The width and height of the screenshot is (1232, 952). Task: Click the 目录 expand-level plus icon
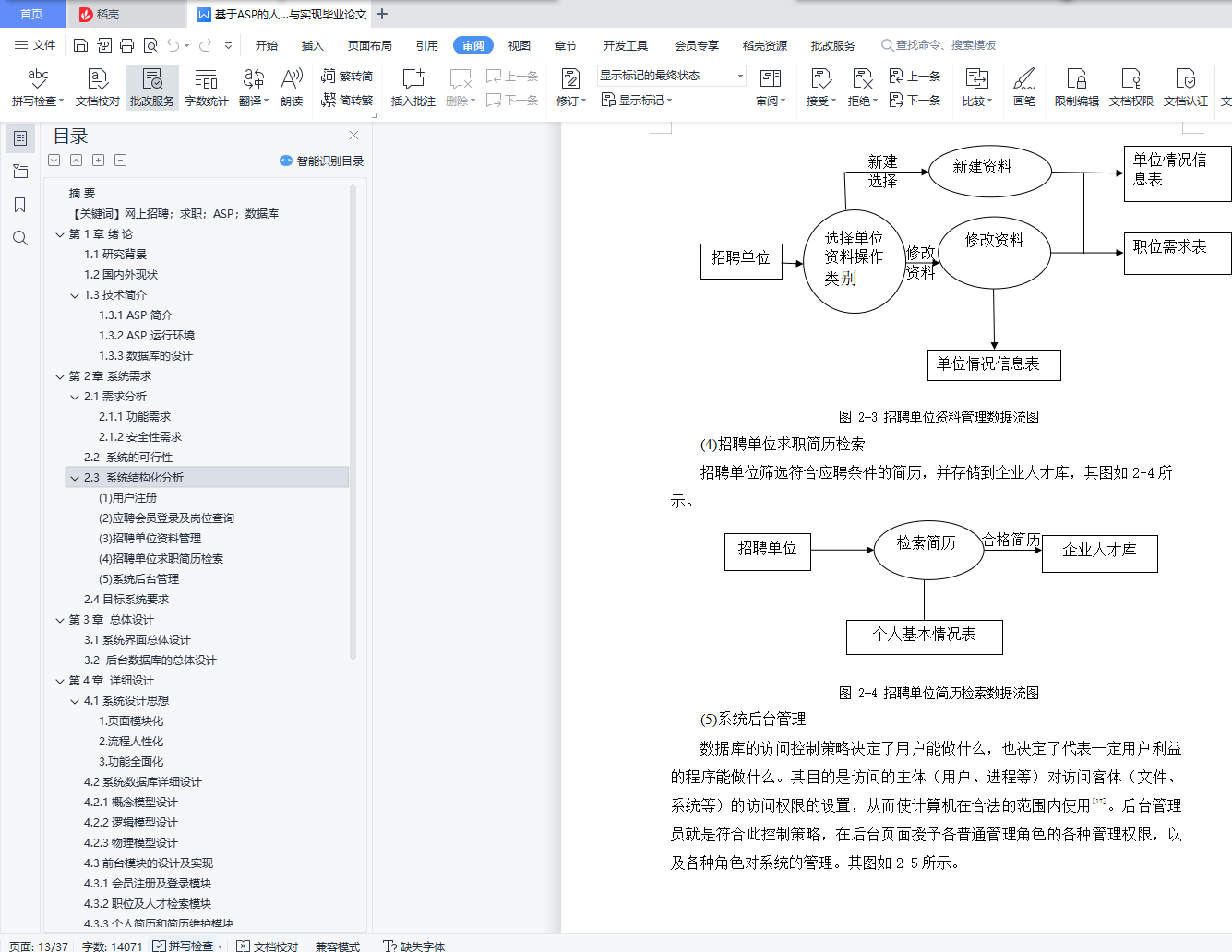pyautogui.click(x=99, y=161)
